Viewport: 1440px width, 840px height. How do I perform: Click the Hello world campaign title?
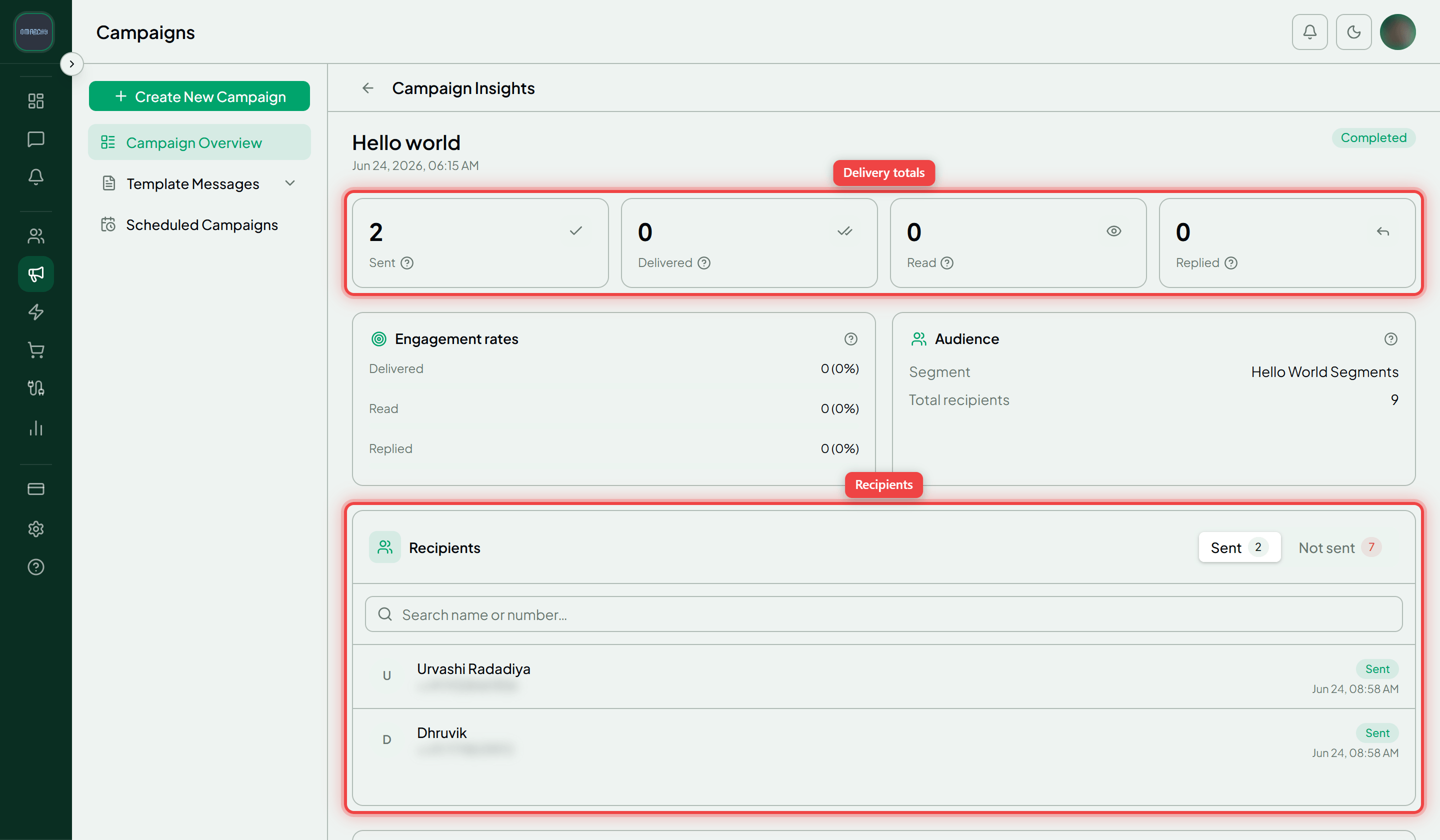tap(405, 143)
